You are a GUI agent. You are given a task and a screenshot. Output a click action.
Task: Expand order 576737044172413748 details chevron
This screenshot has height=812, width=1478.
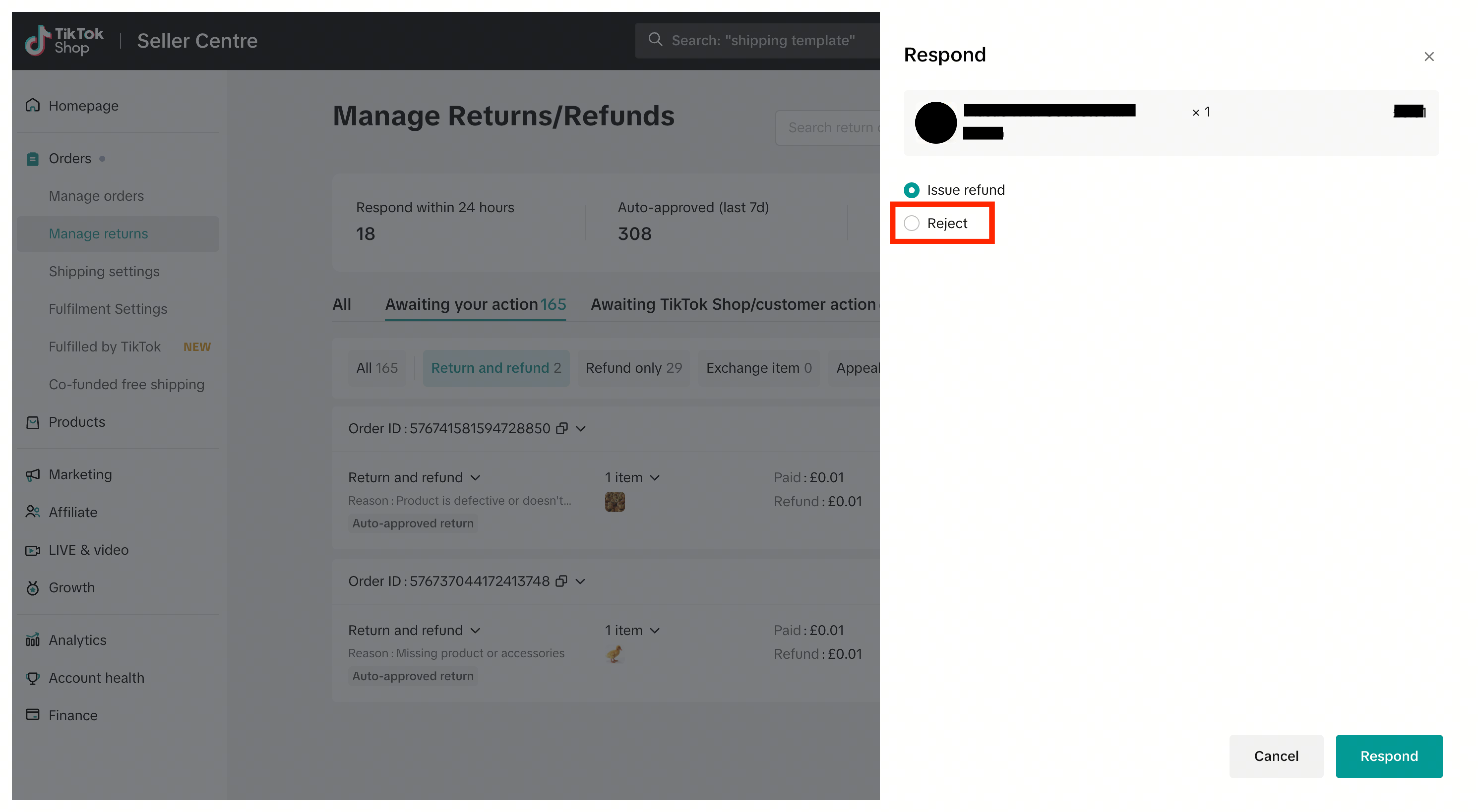point(581,581)
